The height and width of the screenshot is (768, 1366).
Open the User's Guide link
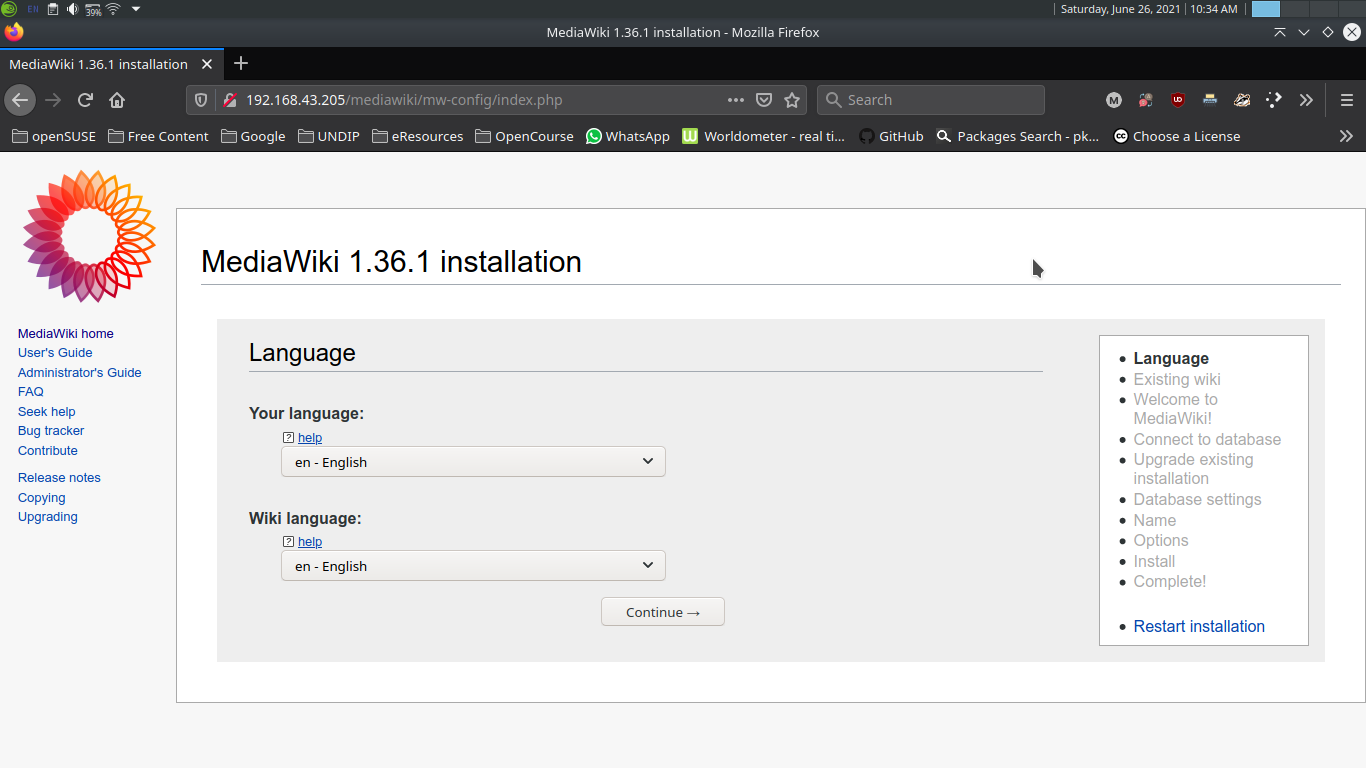[55, 353]
